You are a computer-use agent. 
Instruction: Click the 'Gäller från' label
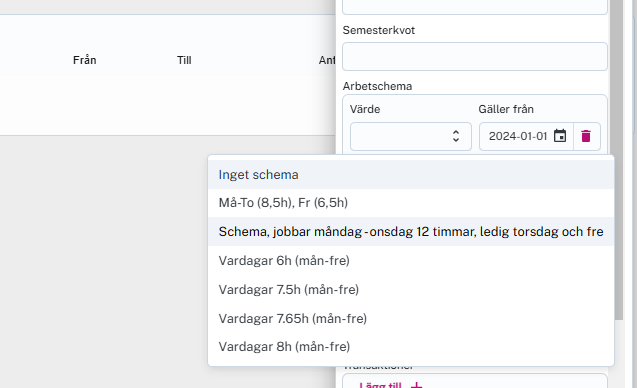tap(506, 109)
